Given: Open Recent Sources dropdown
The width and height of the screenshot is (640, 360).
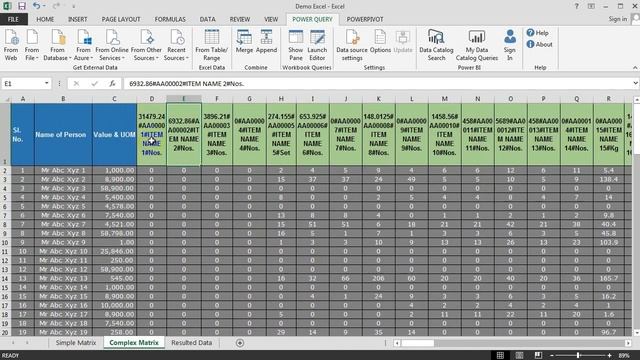Looking at the screenshot, I should tap(176, 45).
